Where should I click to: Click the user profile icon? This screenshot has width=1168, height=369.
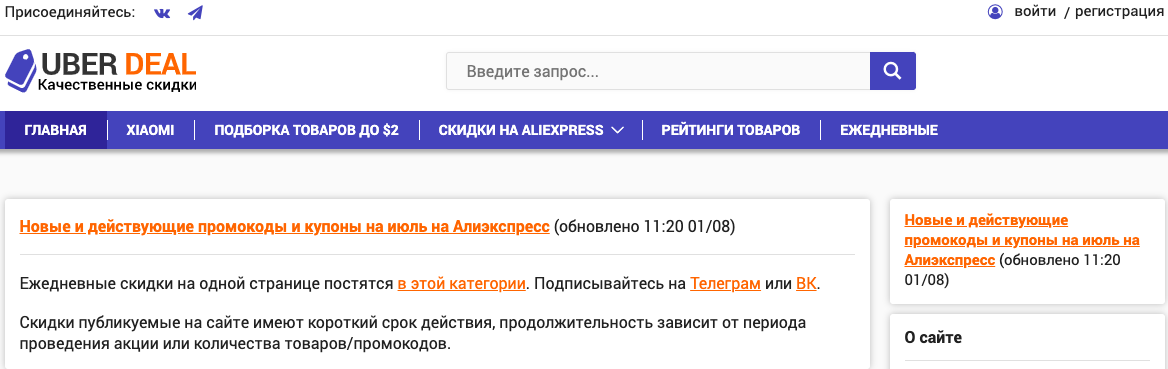[995, 12]
